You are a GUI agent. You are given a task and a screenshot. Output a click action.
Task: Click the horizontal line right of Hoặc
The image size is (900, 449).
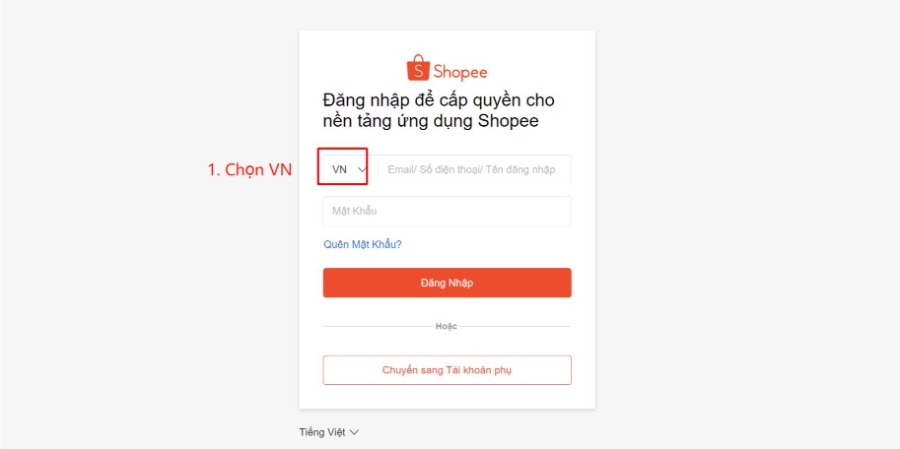[x=514, y=326]
